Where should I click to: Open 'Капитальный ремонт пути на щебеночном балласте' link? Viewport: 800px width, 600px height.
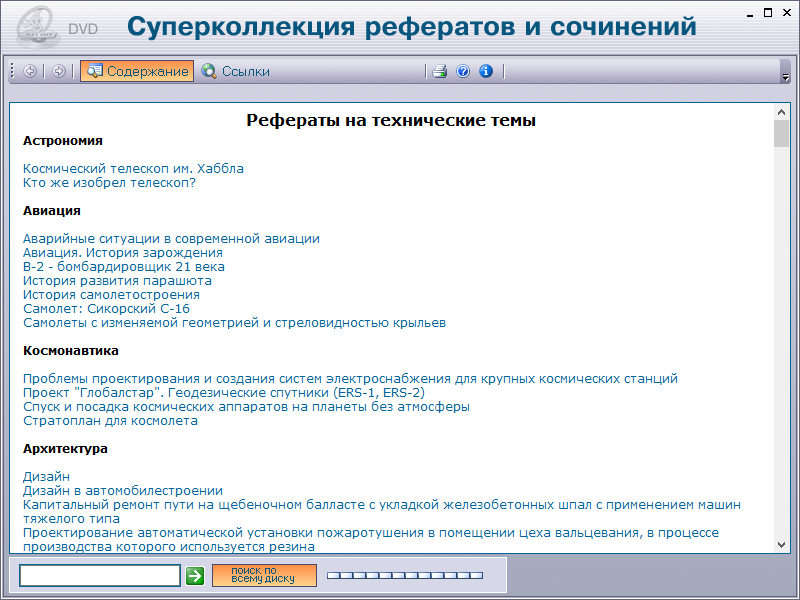382,512
